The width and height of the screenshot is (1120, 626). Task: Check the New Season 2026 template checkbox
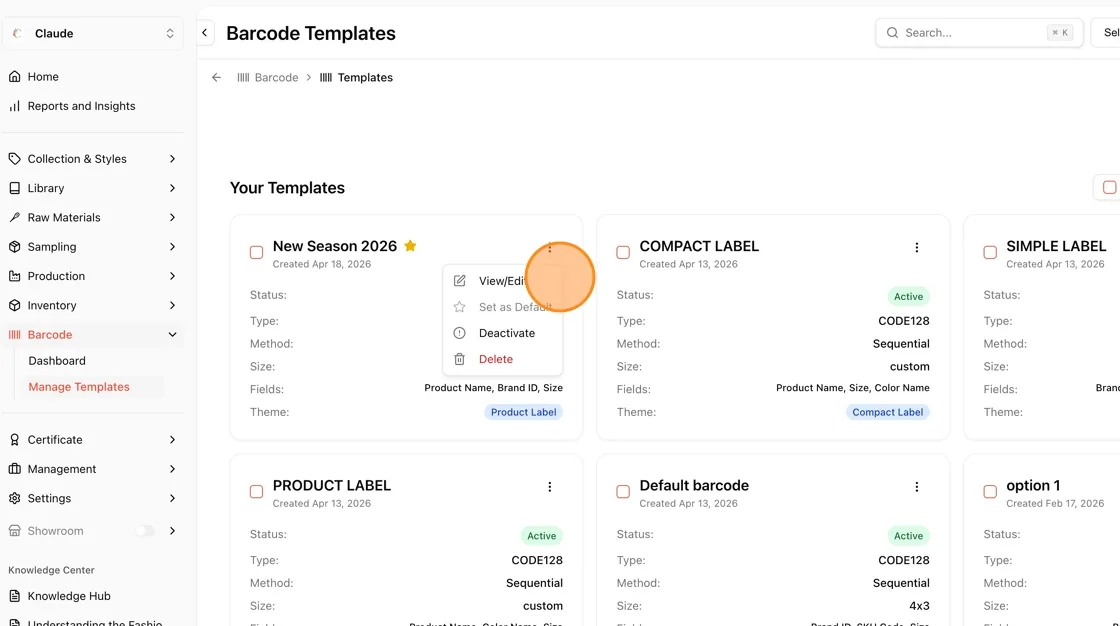[256, 252]
